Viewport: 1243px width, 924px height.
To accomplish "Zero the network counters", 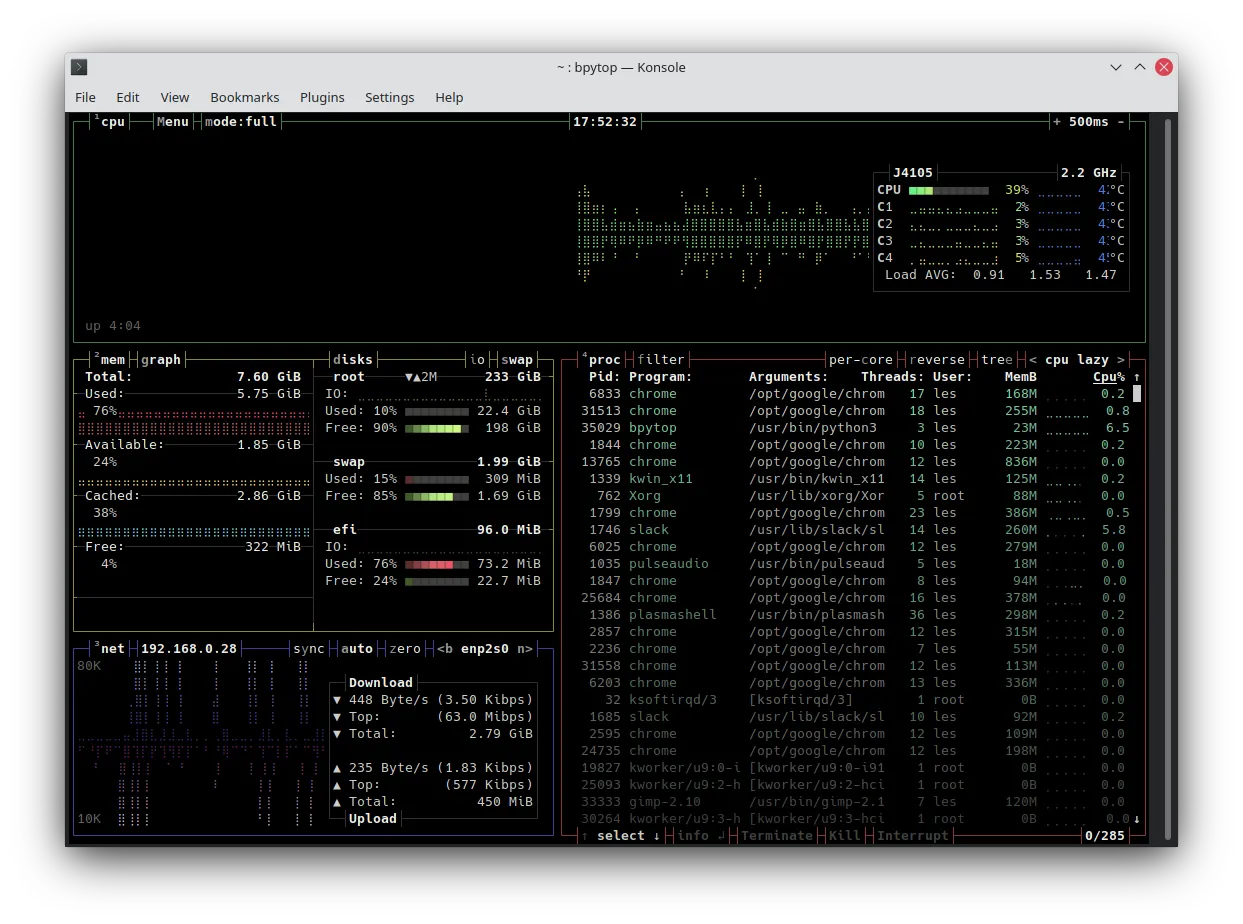I will click(x=405, y=648).
